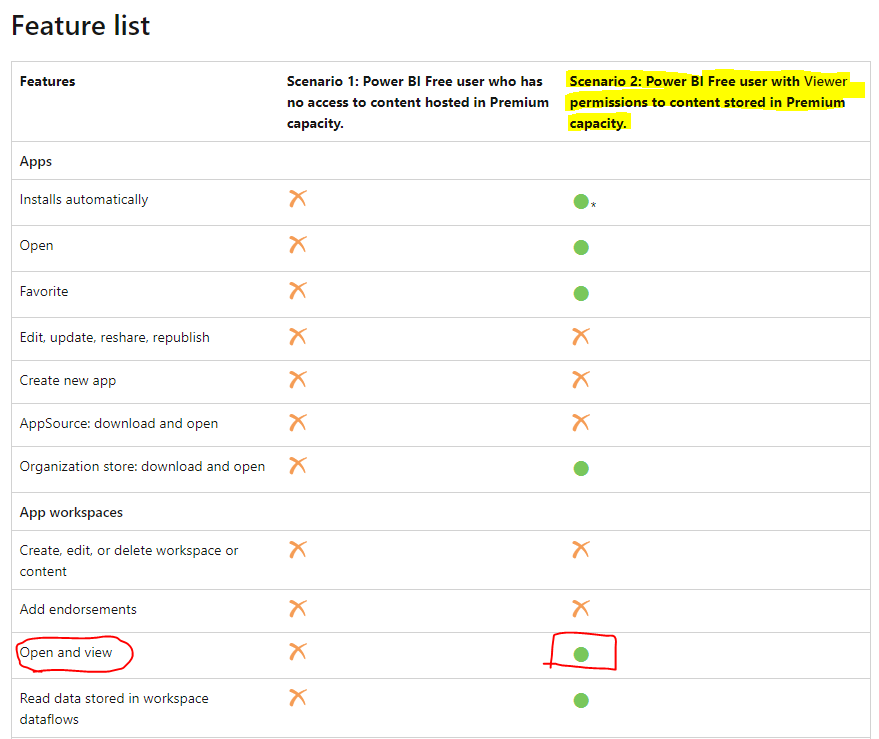Select the Features column header

click(x=47, y=81)
